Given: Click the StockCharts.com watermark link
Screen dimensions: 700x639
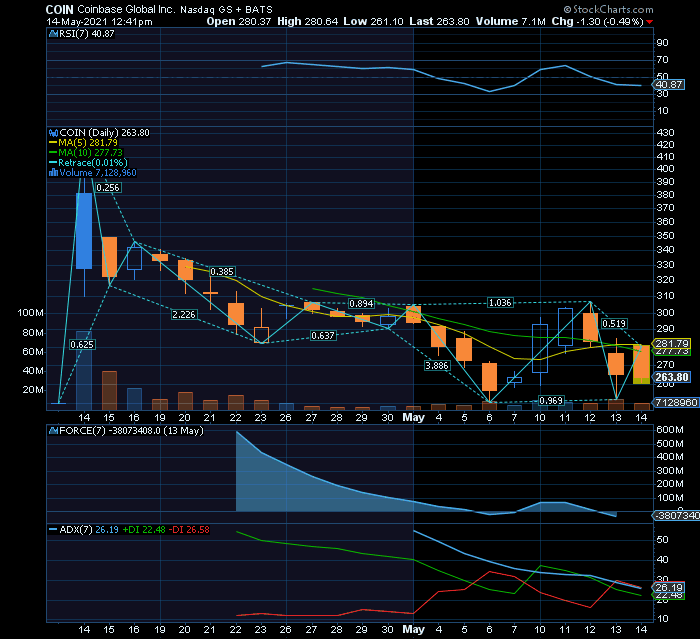Looking at the screenshot, I should pos(608,9).
